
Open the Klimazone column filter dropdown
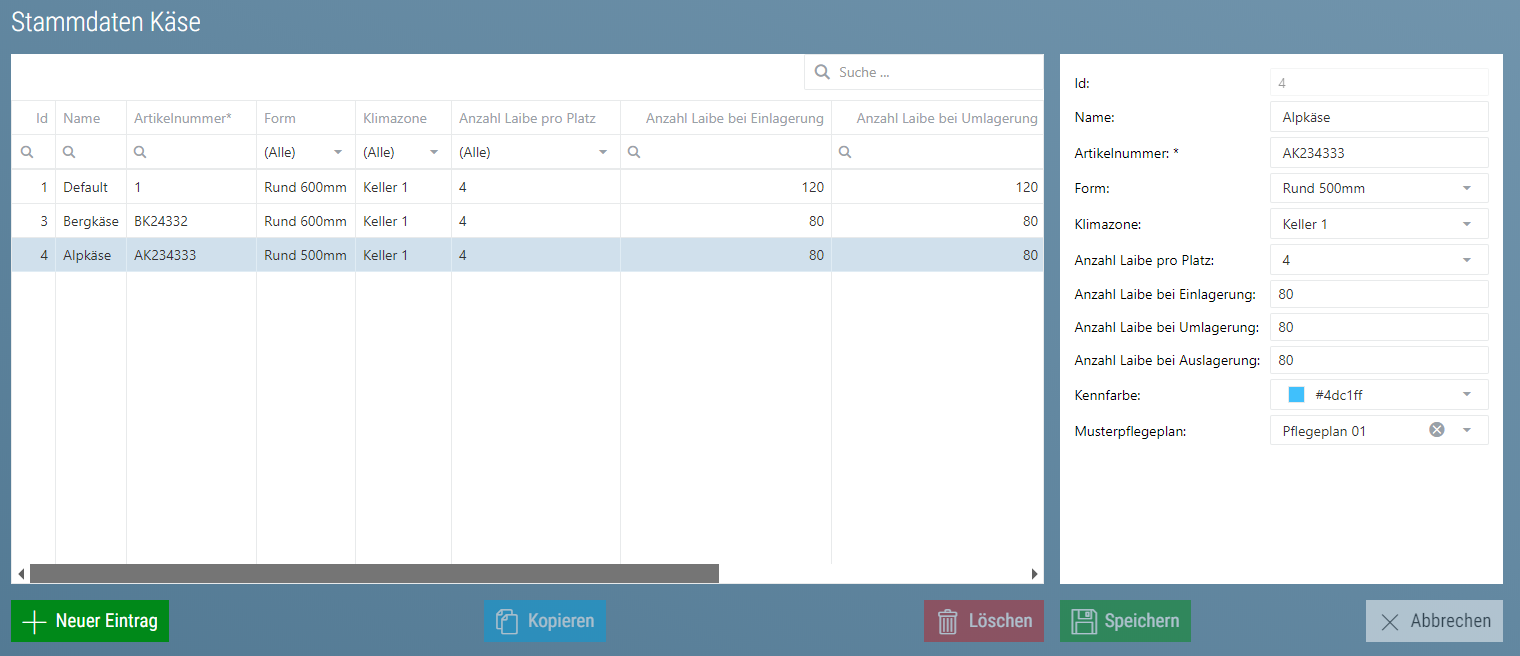point(434,152)
